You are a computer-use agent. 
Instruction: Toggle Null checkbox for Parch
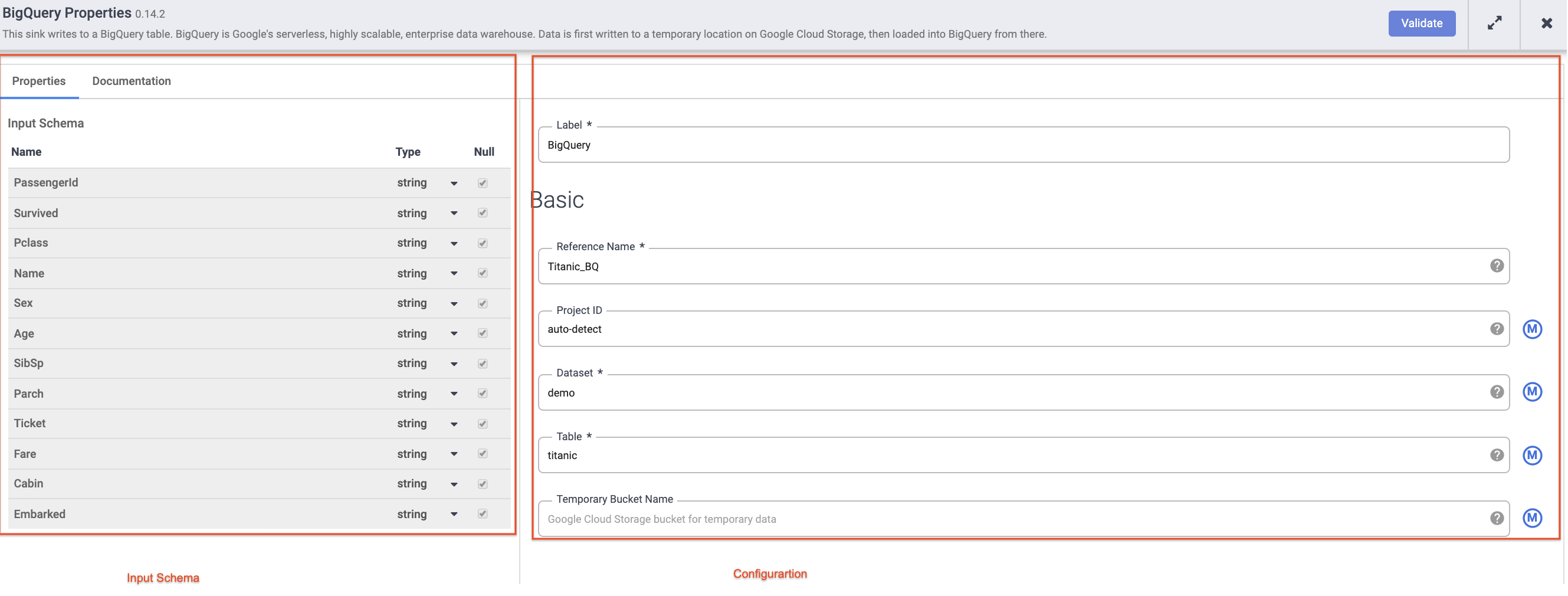[x=483, y=394]
